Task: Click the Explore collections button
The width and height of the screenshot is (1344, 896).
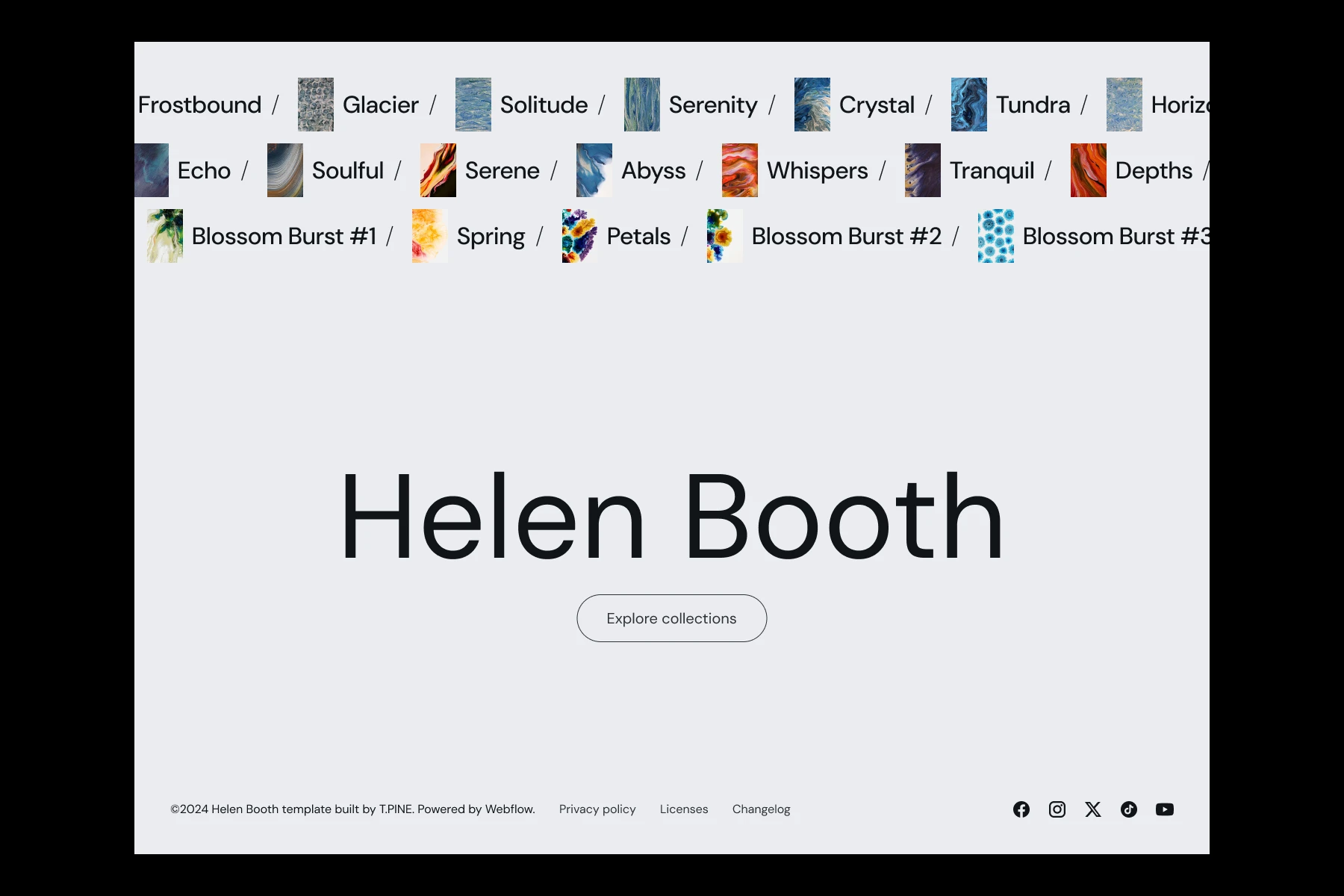Action: click(x=671, y=618)
